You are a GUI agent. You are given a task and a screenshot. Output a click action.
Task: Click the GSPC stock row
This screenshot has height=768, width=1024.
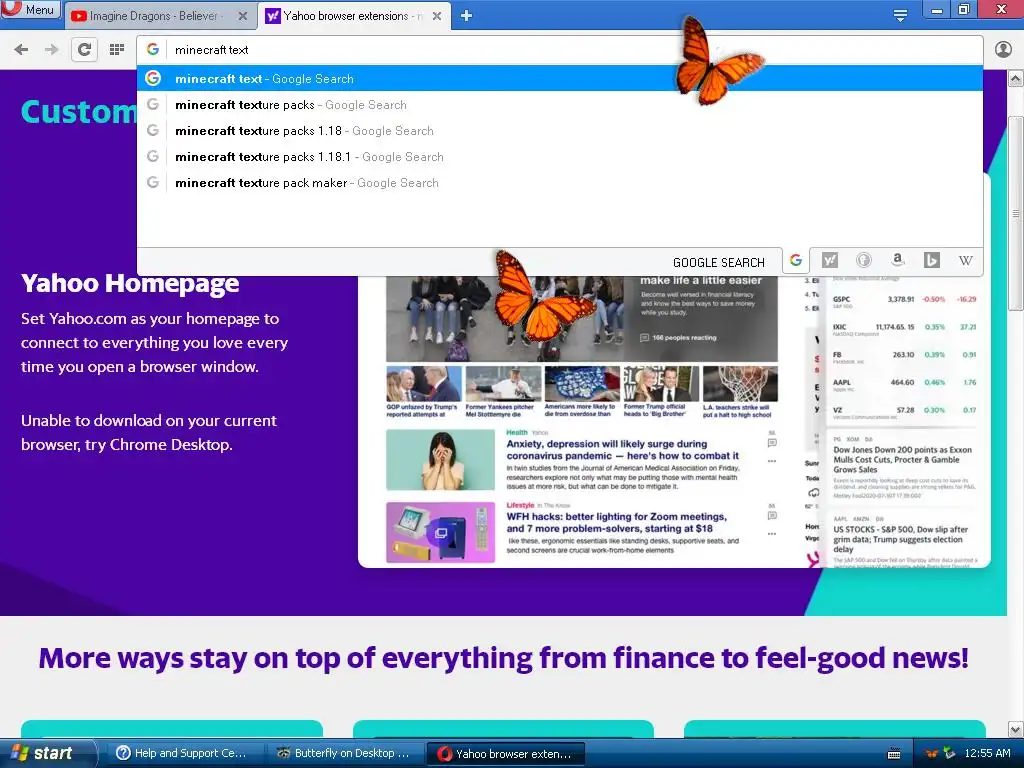[x=904, y=300]
